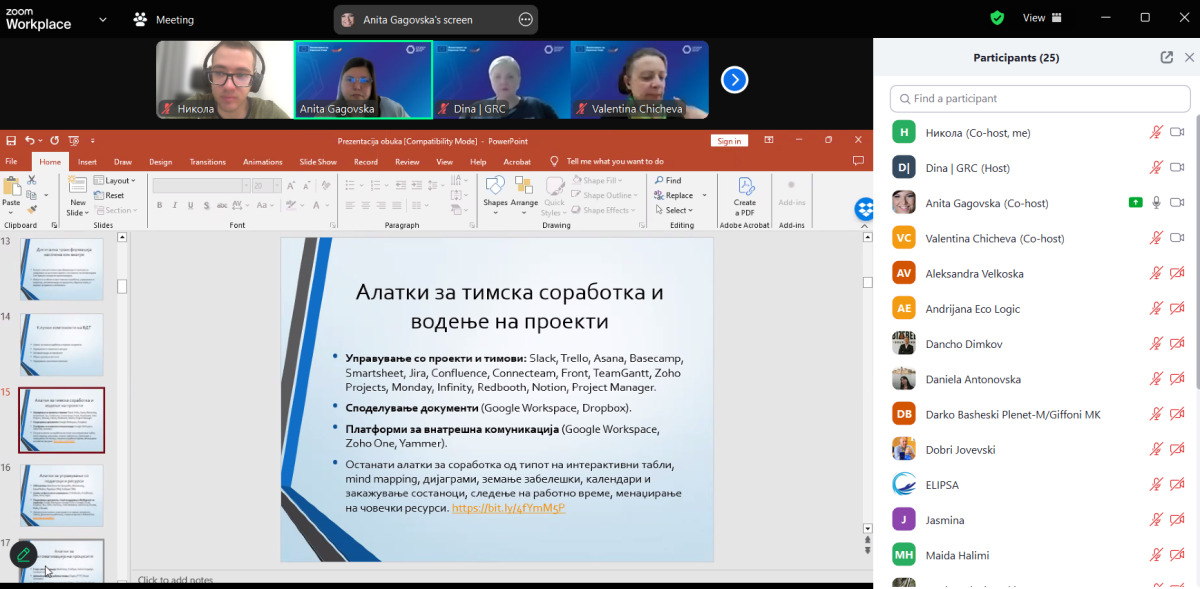Click the Reset slide button
This screenshot has height=589, width=1200.
coord(109,196)
